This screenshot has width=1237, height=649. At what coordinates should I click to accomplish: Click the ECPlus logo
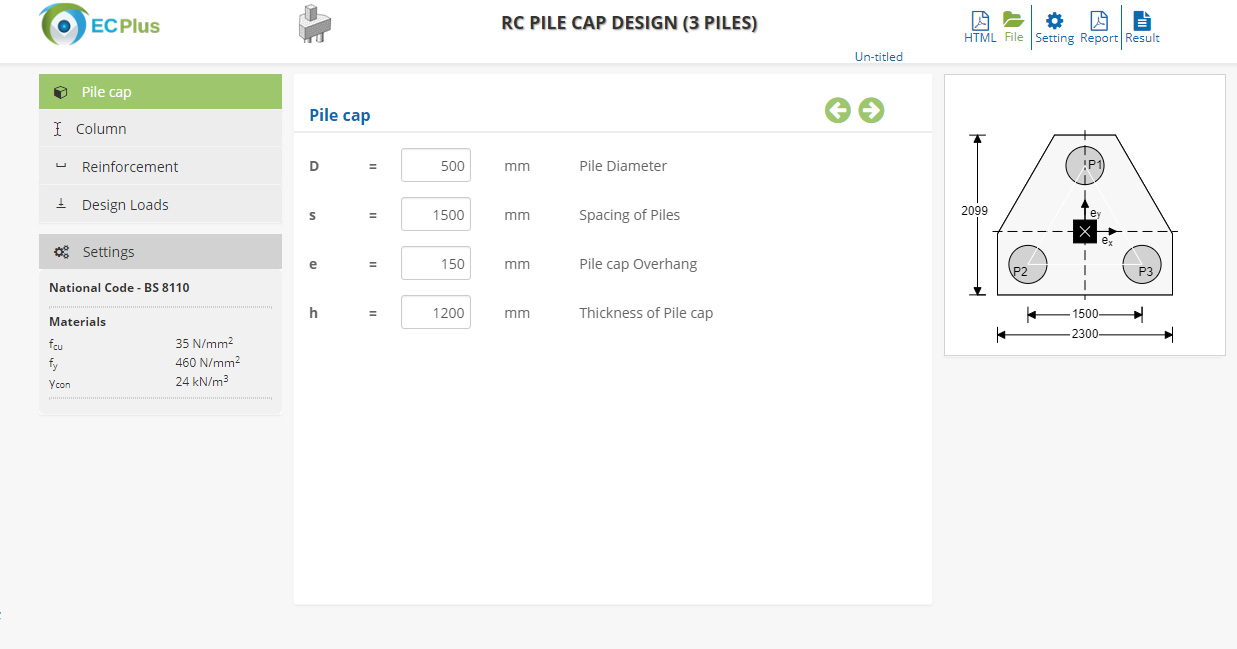coord(100,25)
